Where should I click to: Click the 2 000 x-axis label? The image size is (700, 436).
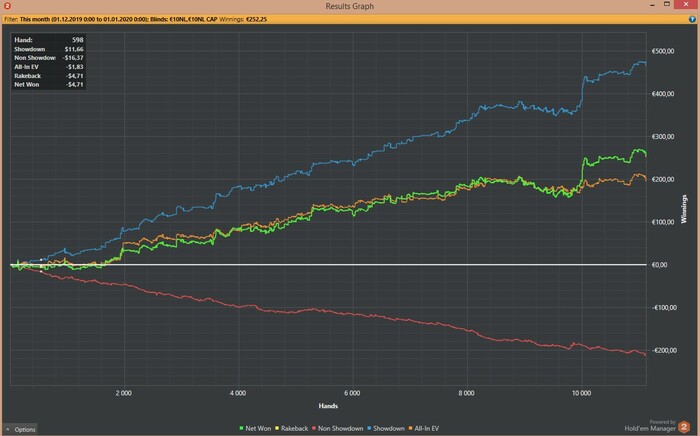click(x=124, y=393)
